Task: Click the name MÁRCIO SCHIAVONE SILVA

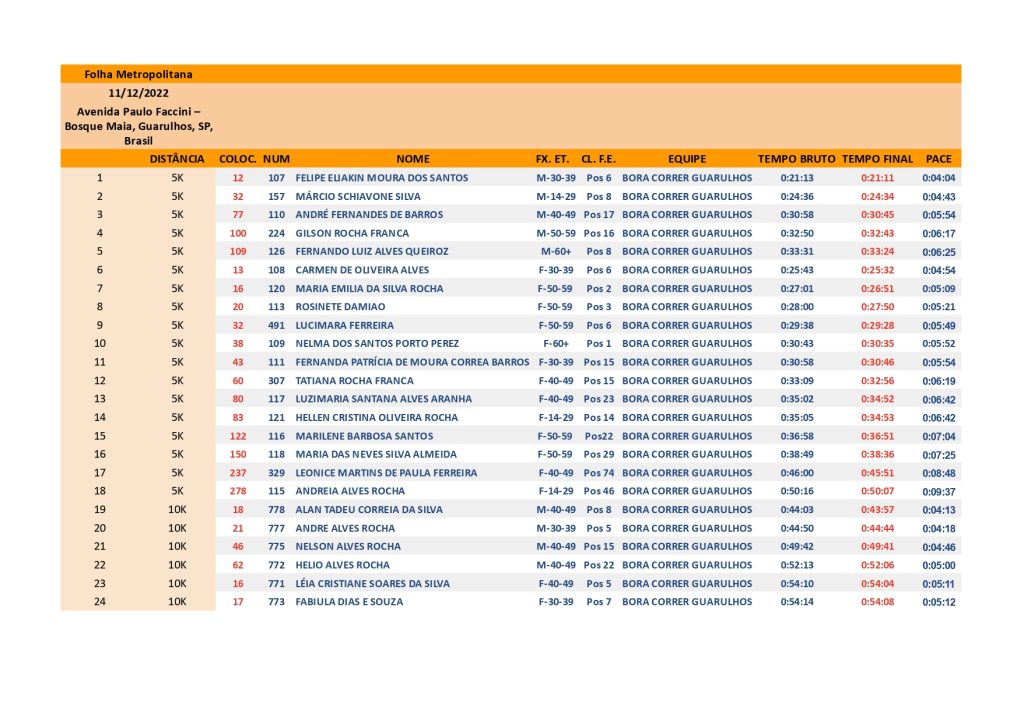Action: click(x=358, y=197)
